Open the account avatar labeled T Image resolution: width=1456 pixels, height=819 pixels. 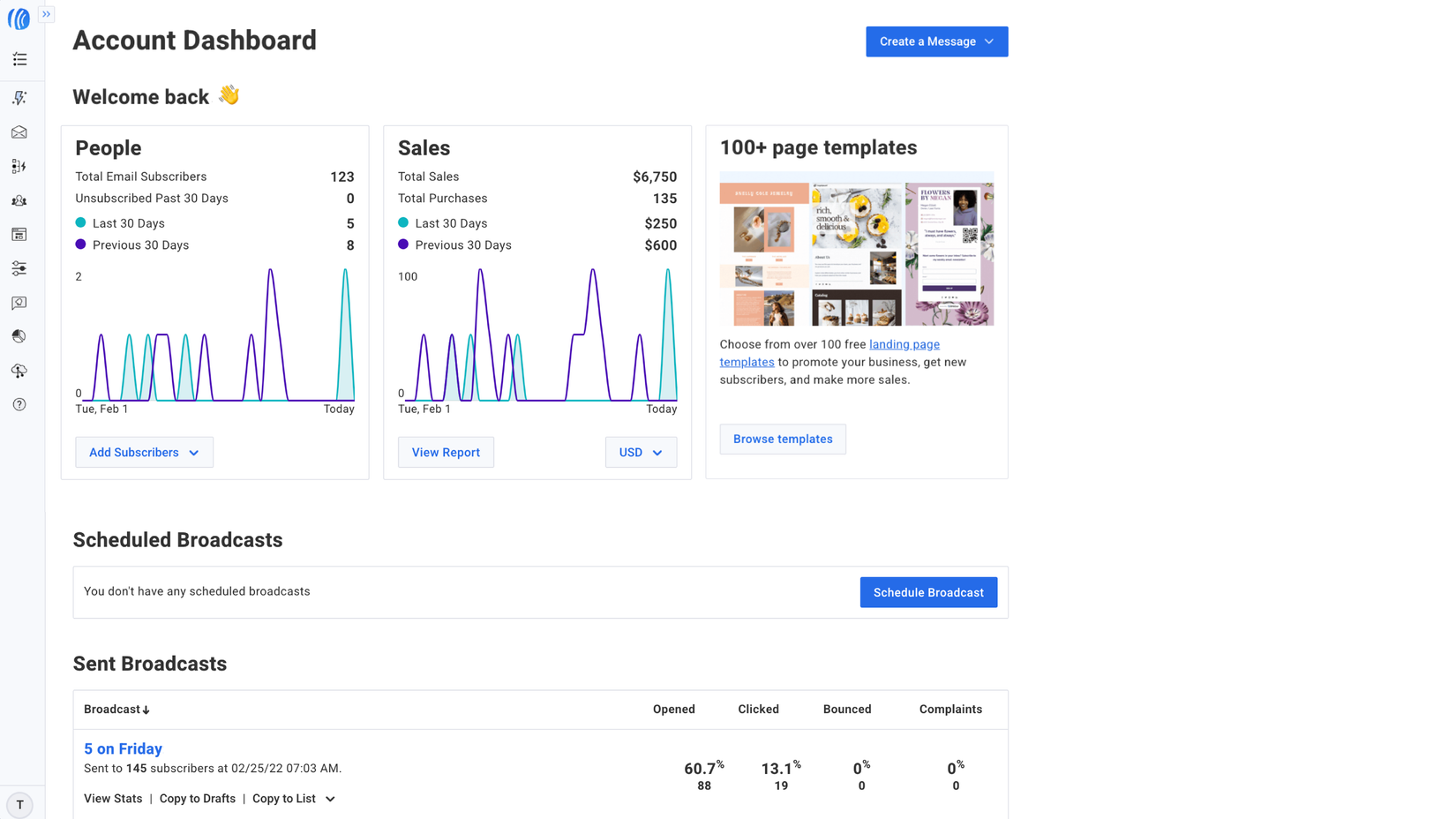(19, 805)
